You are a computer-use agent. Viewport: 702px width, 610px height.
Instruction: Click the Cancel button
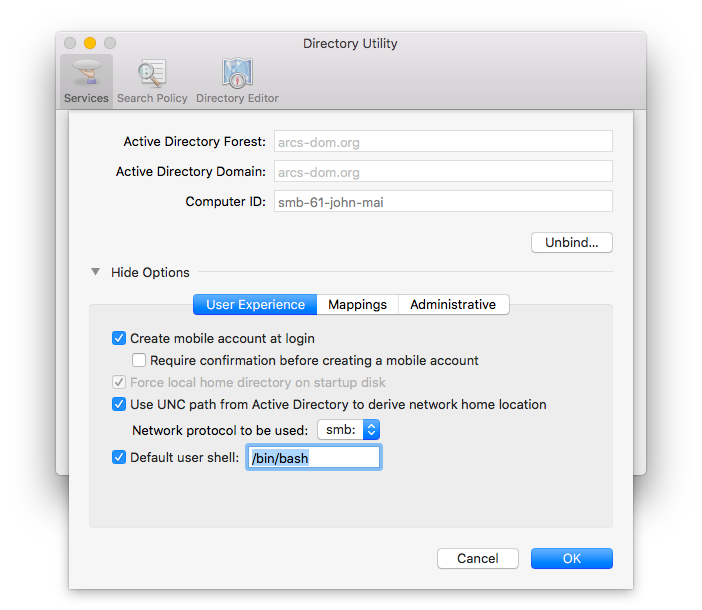(x=478, y=559)
